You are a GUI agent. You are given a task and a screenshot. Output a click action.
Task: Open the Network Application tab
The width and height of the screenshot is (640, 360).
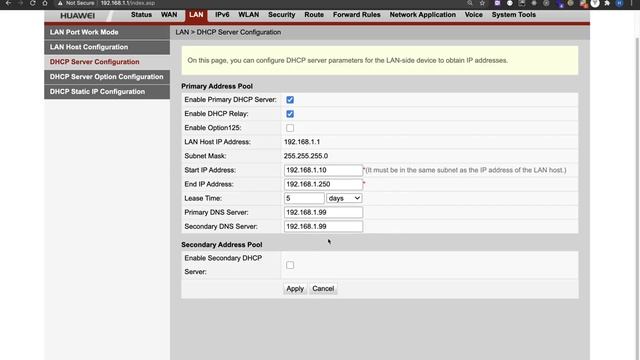[422, 15]
